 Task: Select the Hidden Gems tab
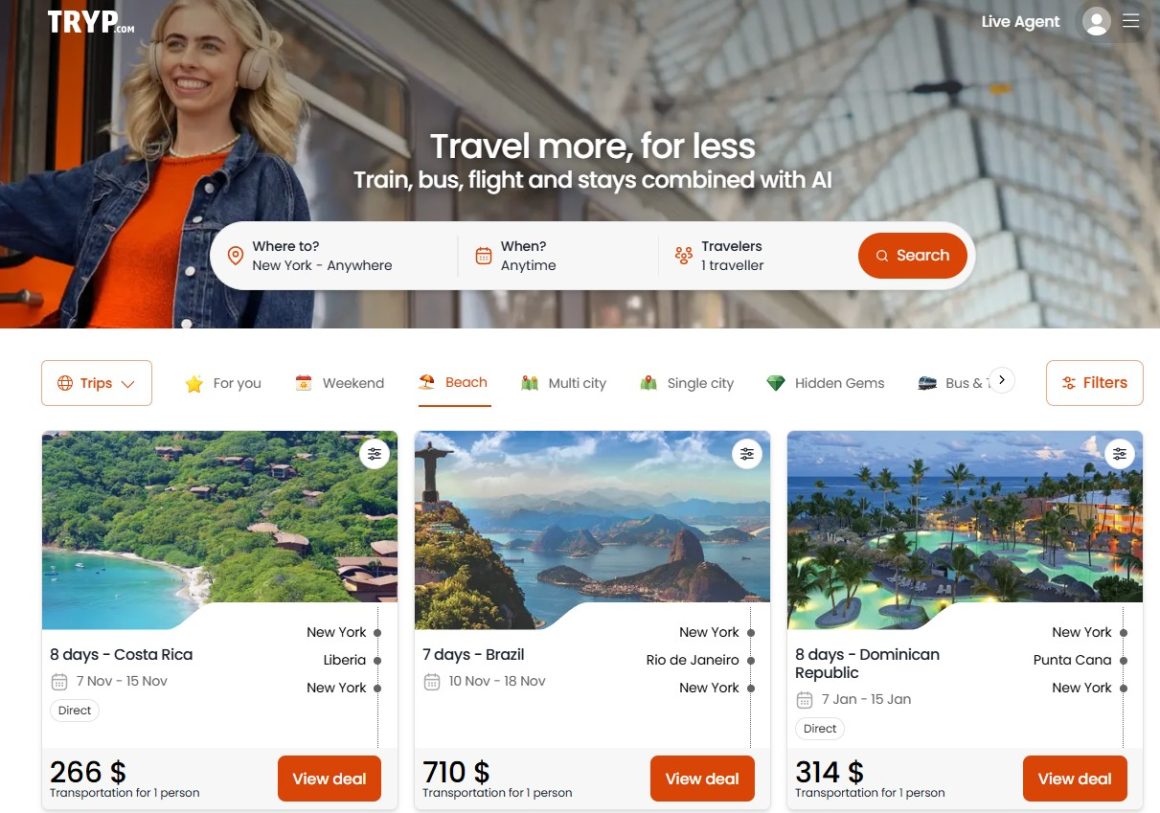tap(826, 383)
